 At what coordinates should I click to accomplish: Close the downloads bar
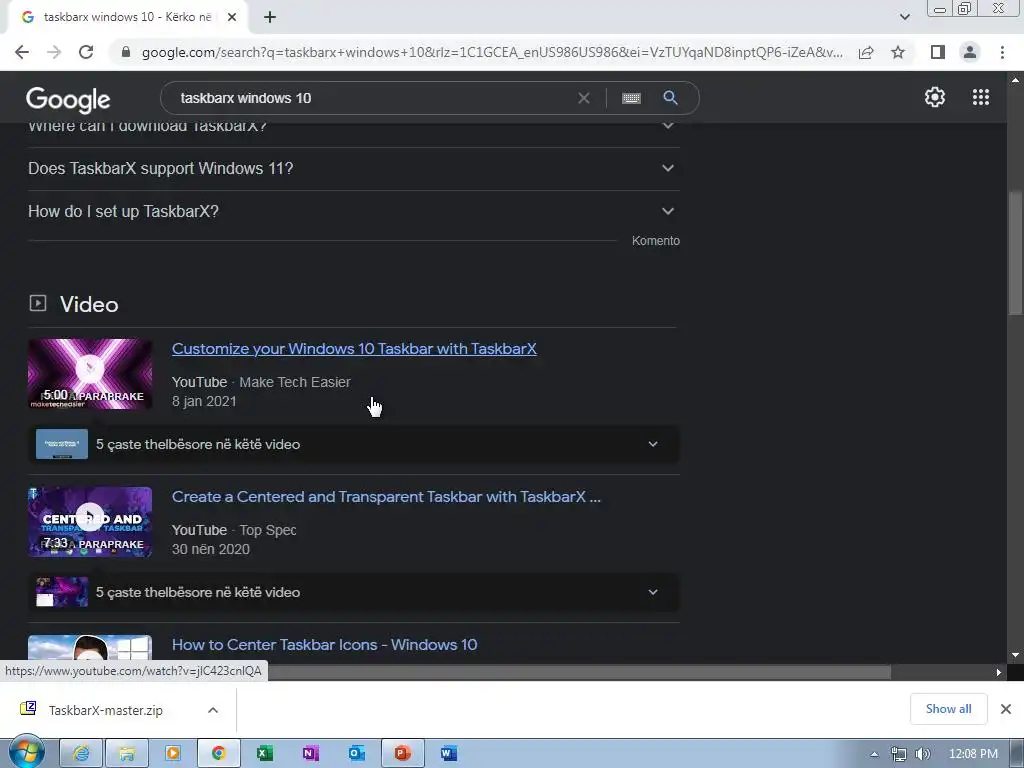(x=1006, y=709)
